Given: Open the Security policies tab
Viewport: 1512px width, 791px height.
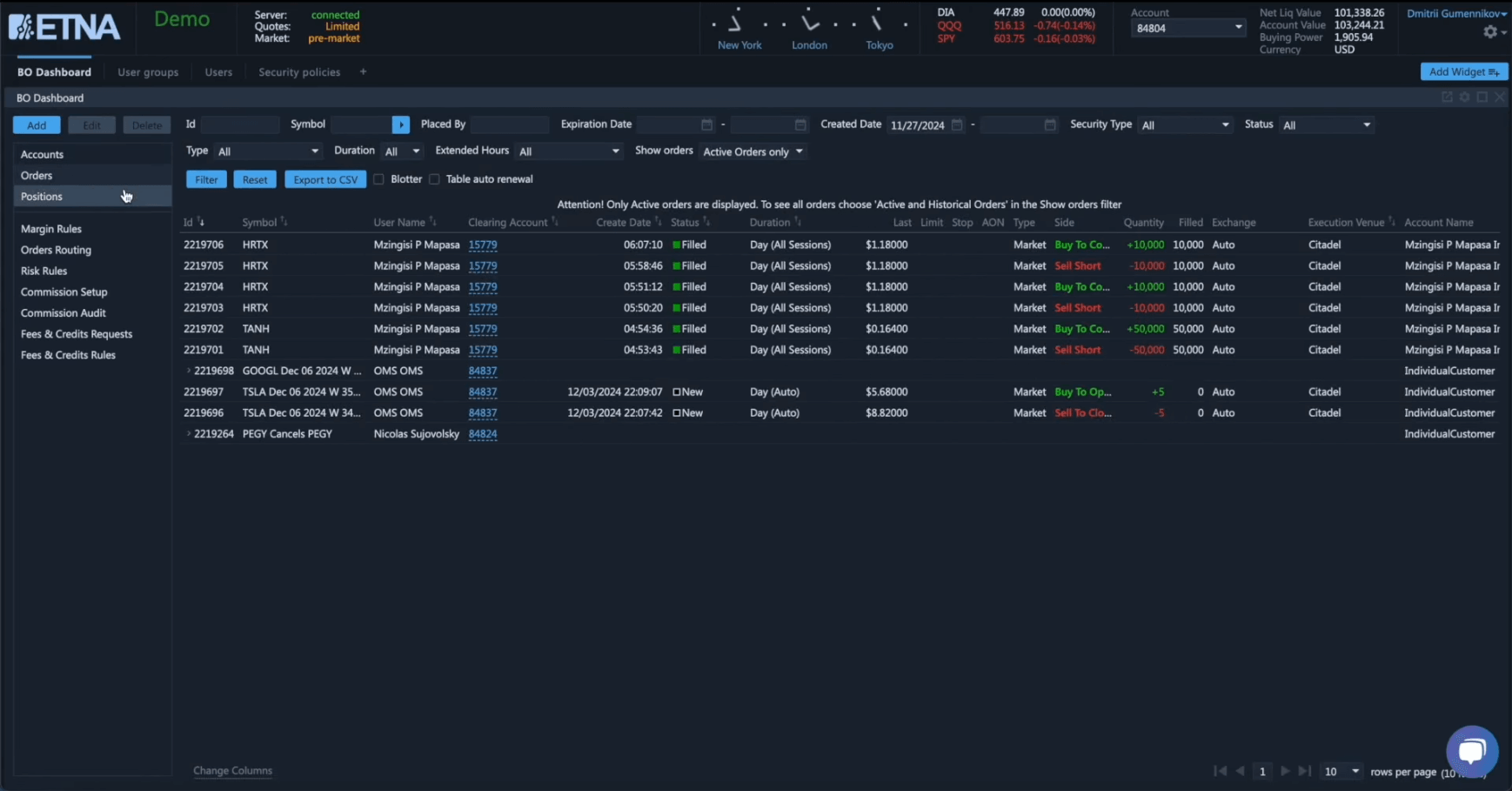Looking at the screenshot, I should (x=299, y=72).
